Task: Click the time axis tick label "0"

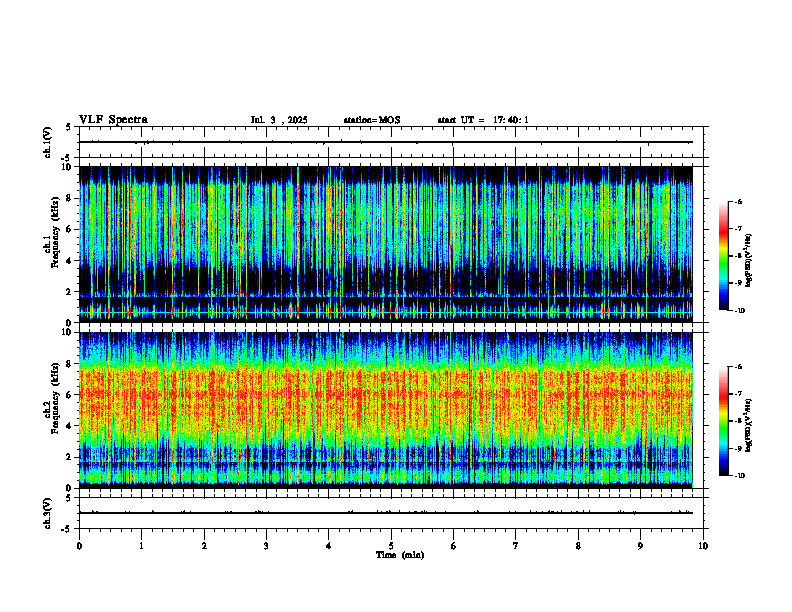Action: point(79,546)
